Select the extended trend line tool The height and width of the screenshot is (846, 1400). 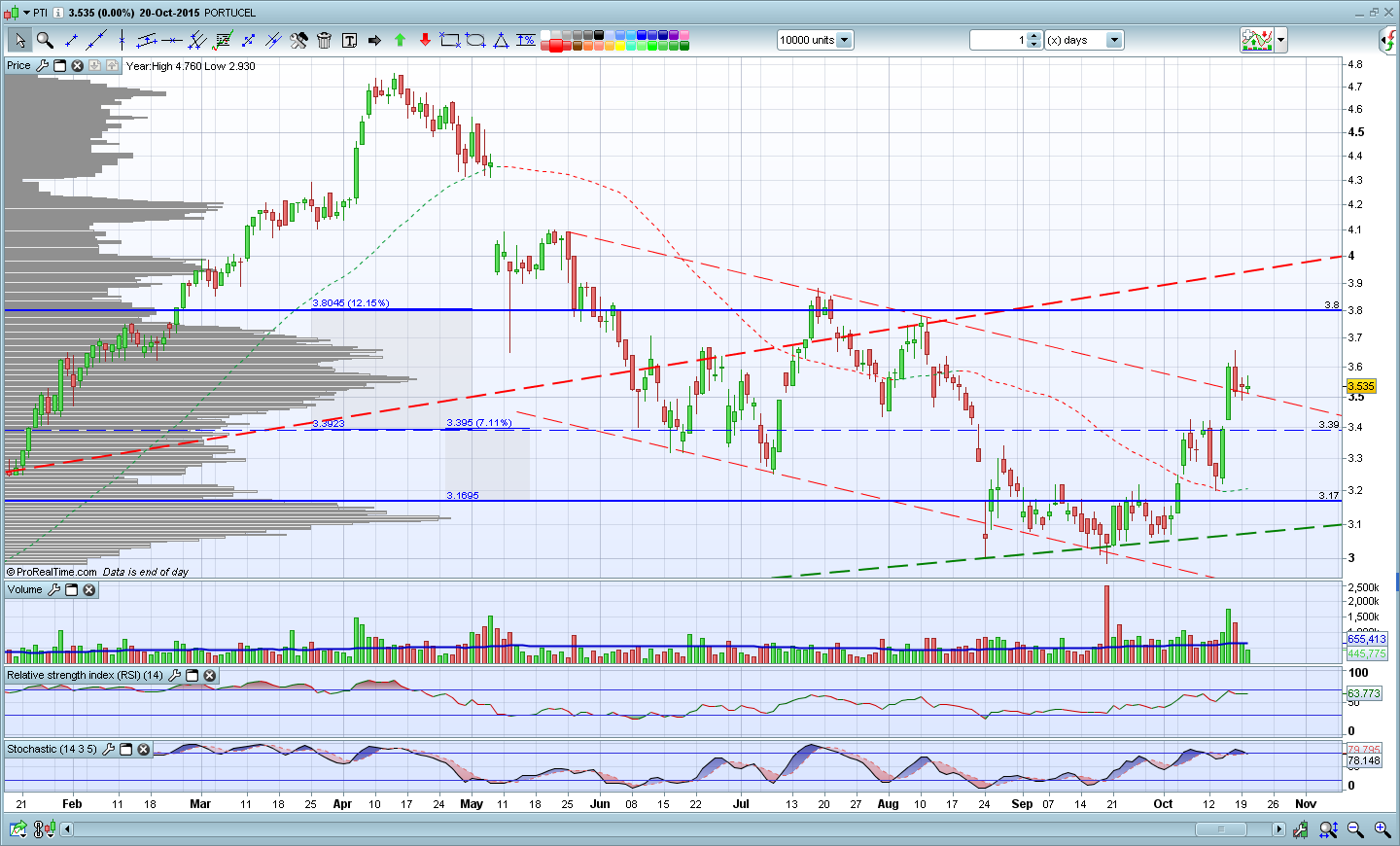tap(96, 40)
